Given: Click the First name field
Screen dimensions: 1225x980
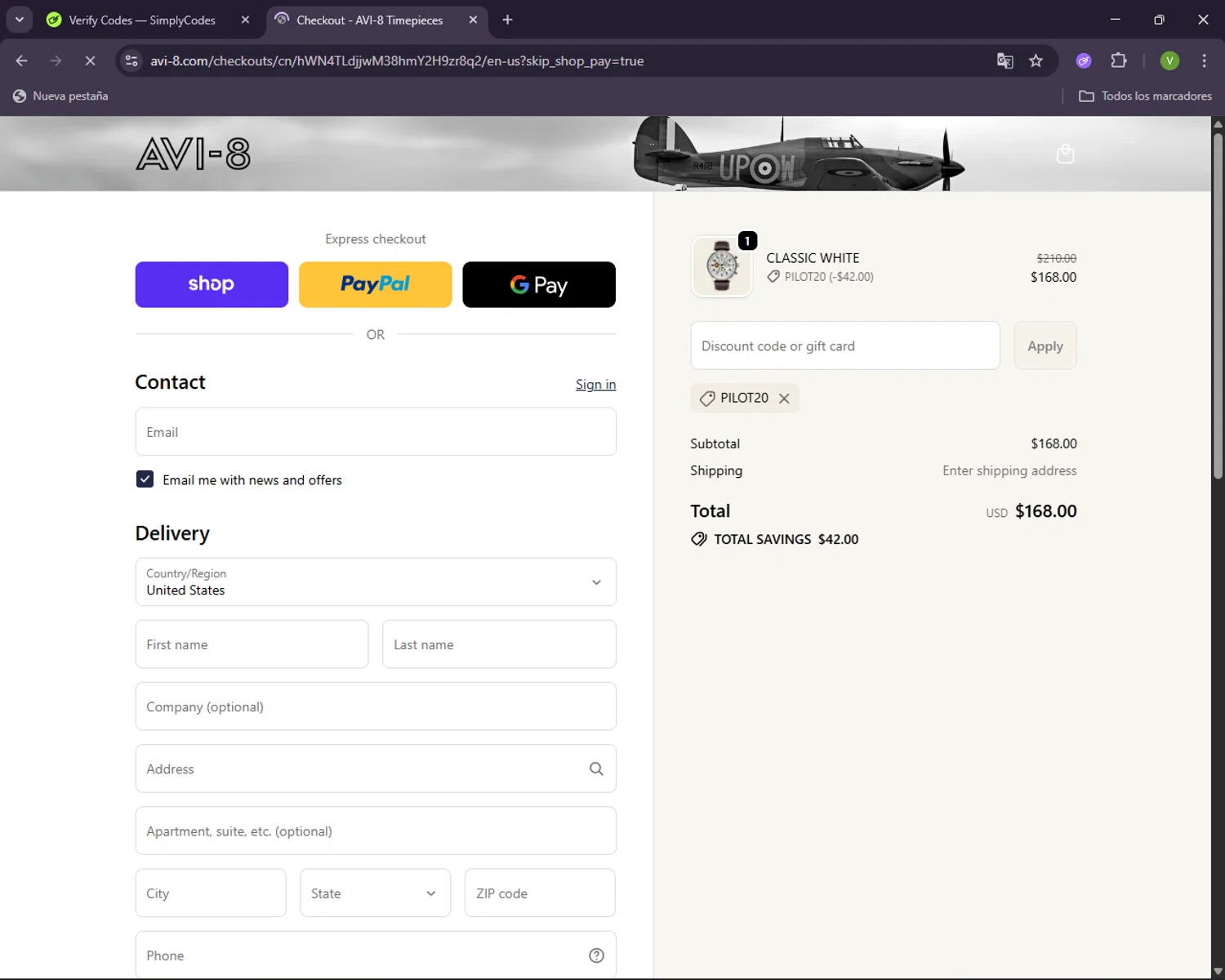Looking at the screenshot, I should pos(252,644).
